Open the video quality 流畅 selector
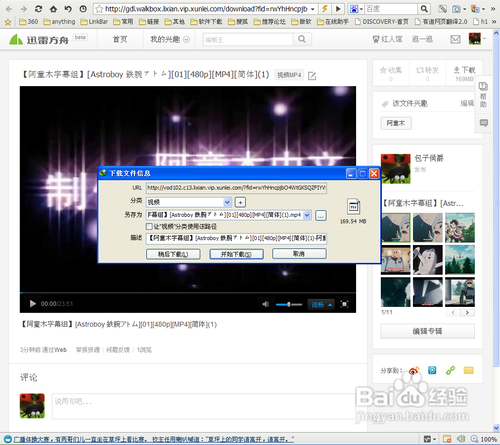Image resolution: width=500 pixels, height=445 pixels. click(x=322, y=304)
